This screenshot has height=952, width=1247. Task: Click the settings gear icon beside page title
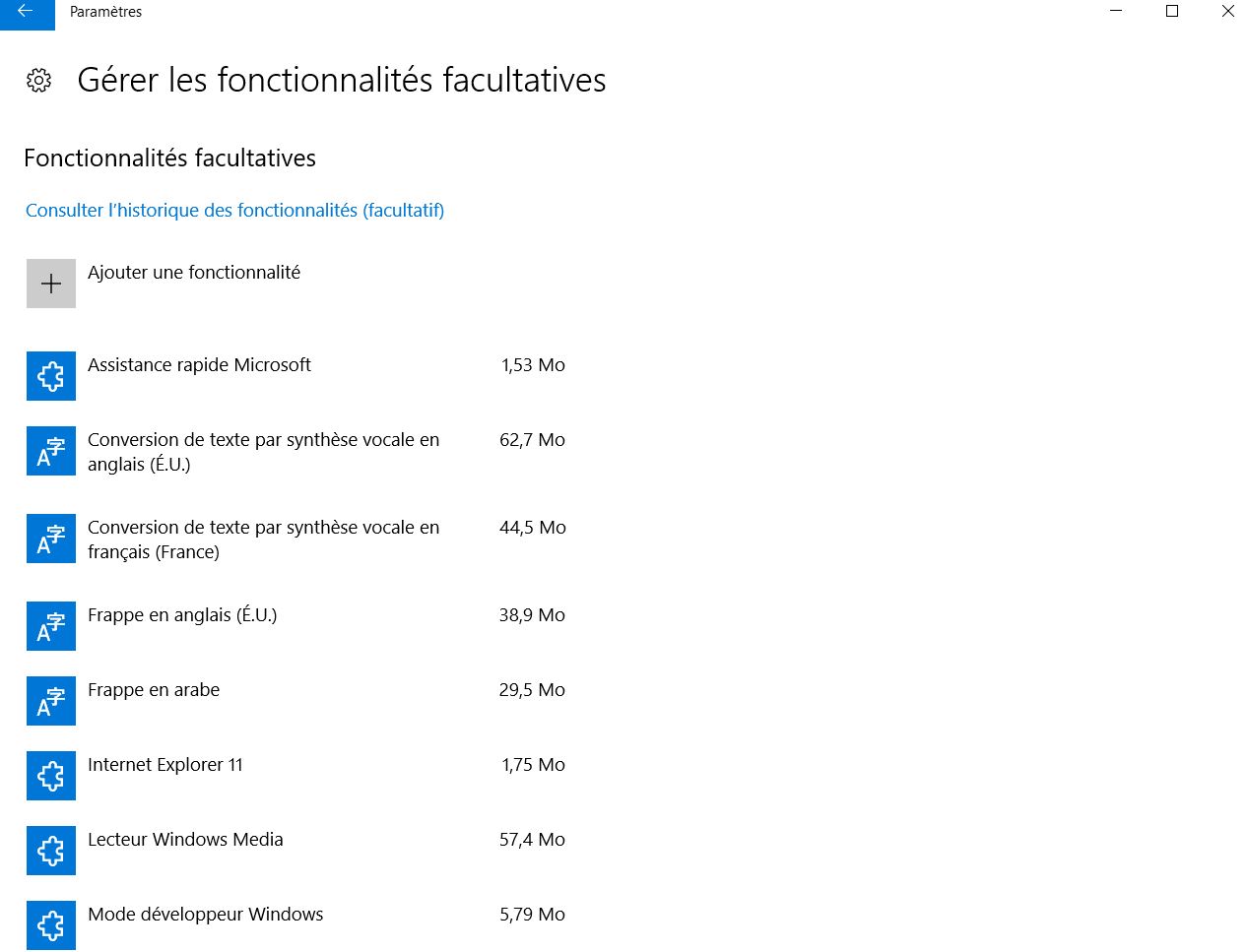tap(39, 81)
